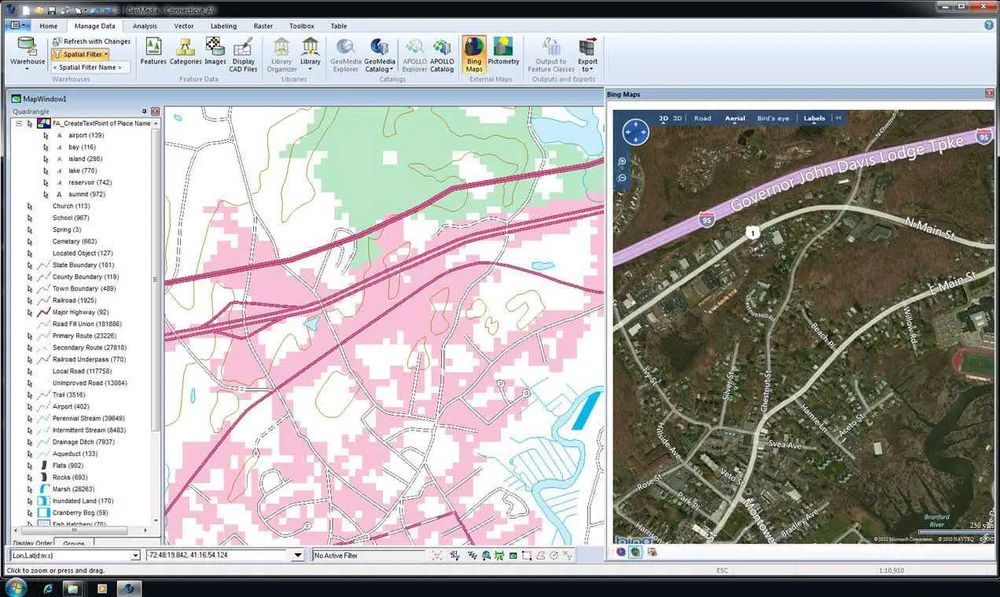1000x597 pixels.
Task: Select 2D mode in Bing Maps
Action: point(663,118)
